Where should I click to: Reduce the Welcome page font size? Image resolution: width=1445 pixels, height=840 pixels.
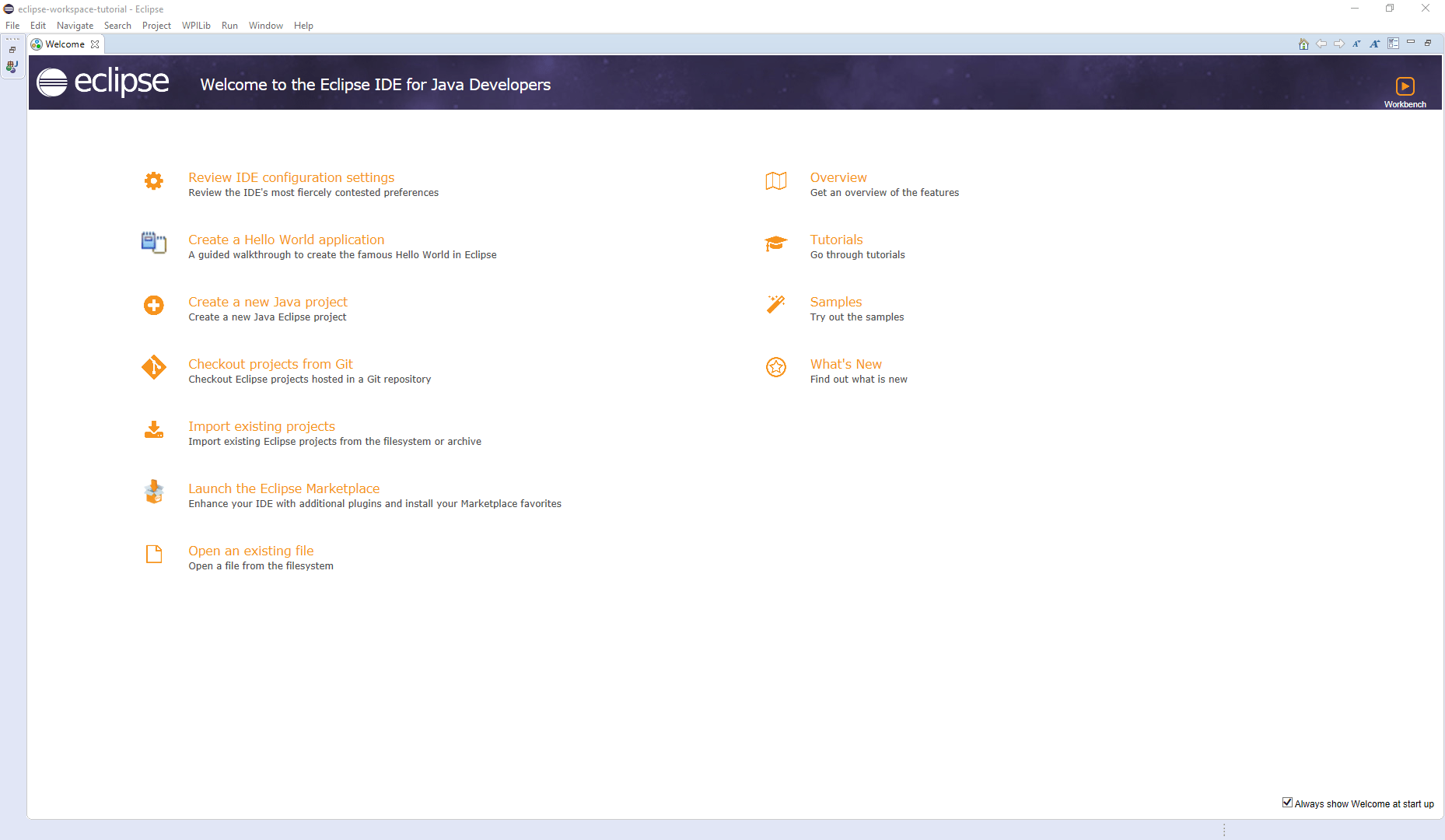1356,44
